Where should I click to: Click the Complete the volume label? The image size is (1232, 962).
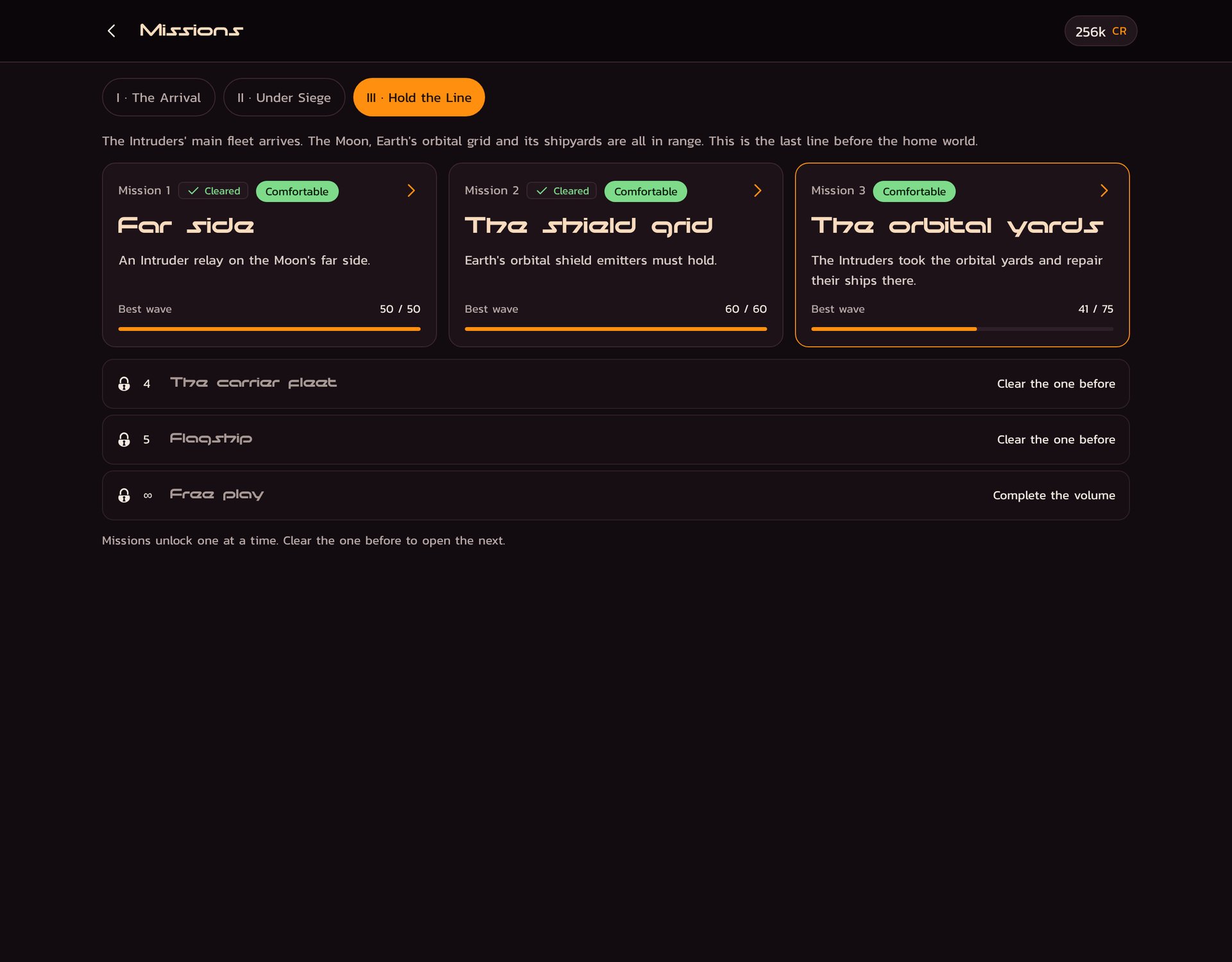(x=1054, y=495)
